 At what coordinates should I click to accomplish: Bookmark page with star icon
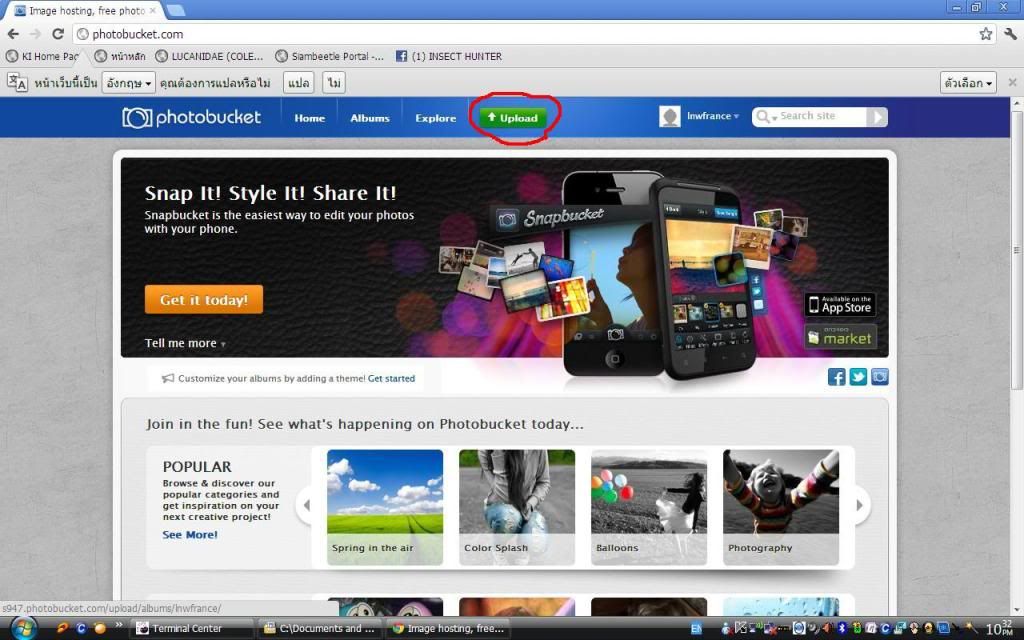[985, 34]
